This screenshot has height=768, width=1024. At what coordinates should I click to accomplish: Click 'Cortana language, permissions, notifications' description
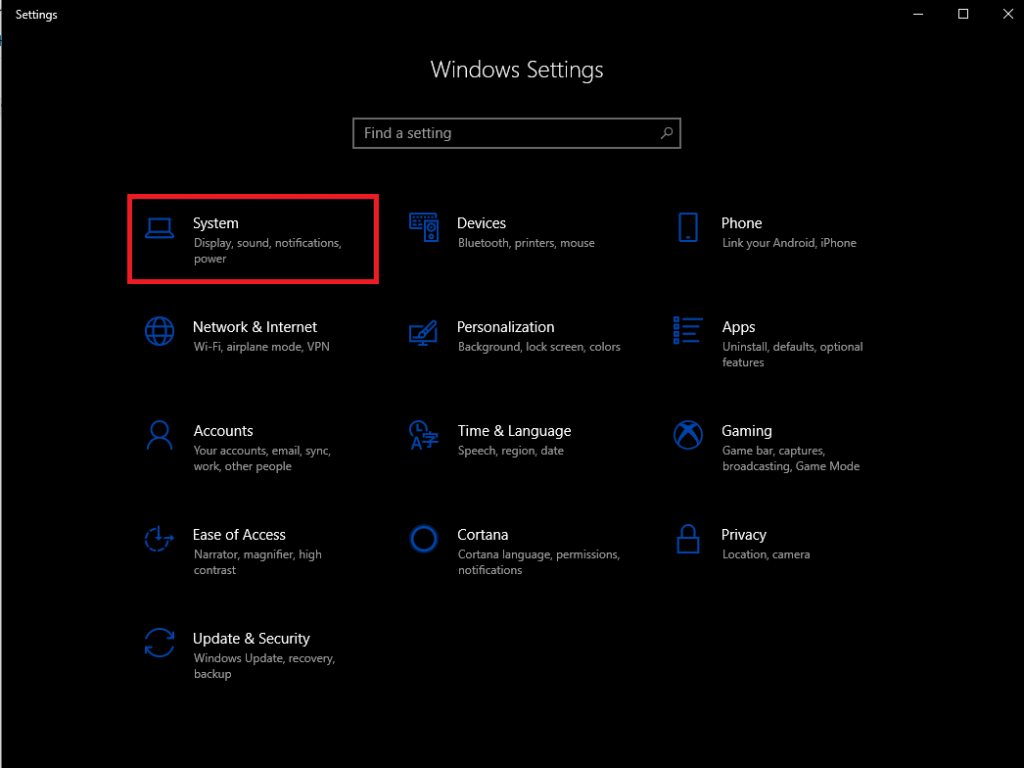coord(539,562)
